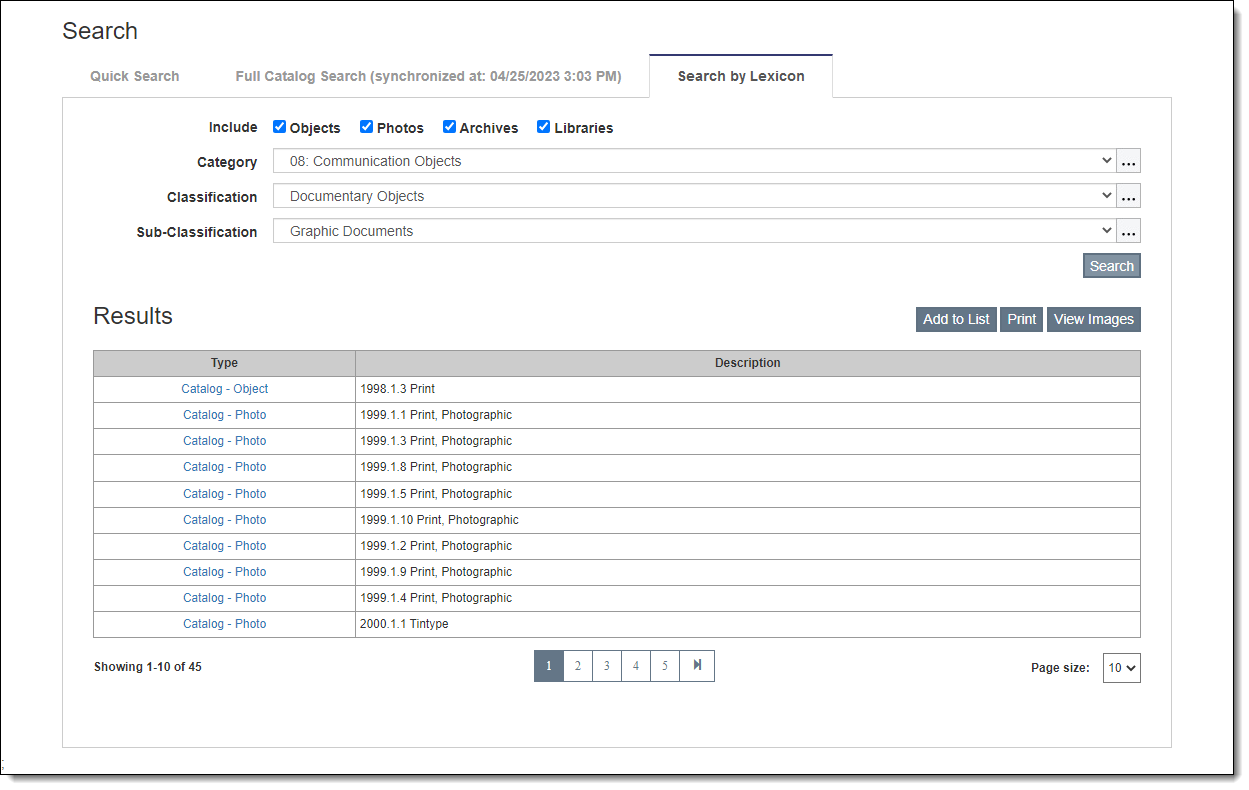The image size is (1249, 790).
Task: Open the Full Catalog Search tab
Action: (428, 76)
